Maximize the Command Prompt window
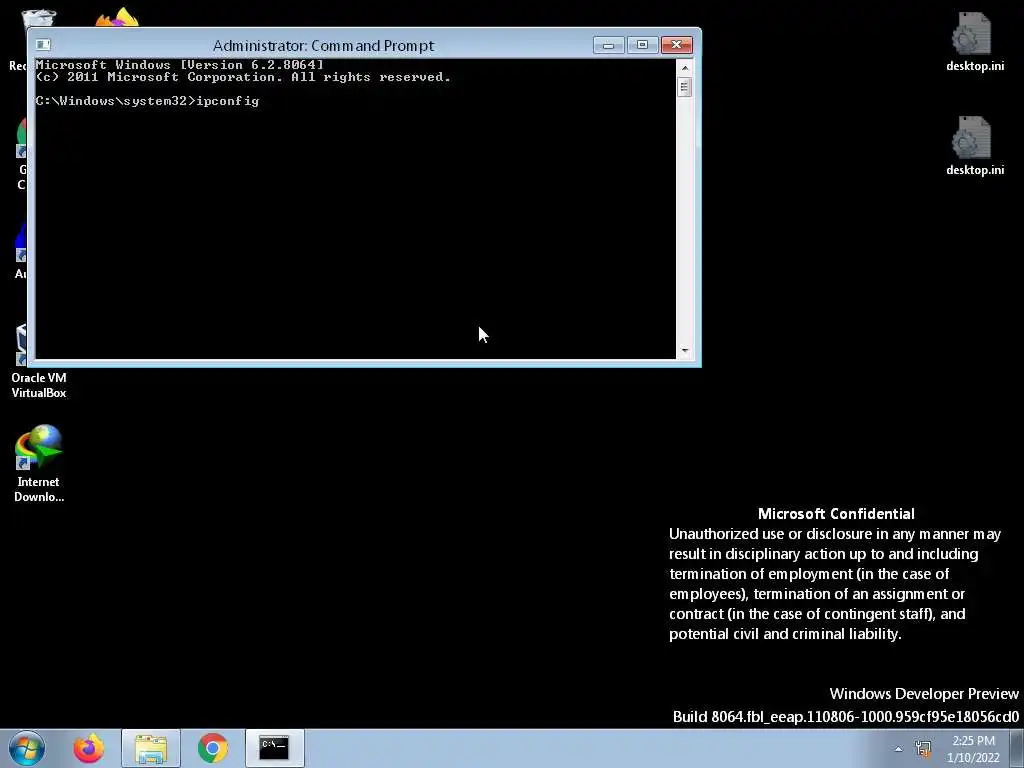 pos(642,44)
